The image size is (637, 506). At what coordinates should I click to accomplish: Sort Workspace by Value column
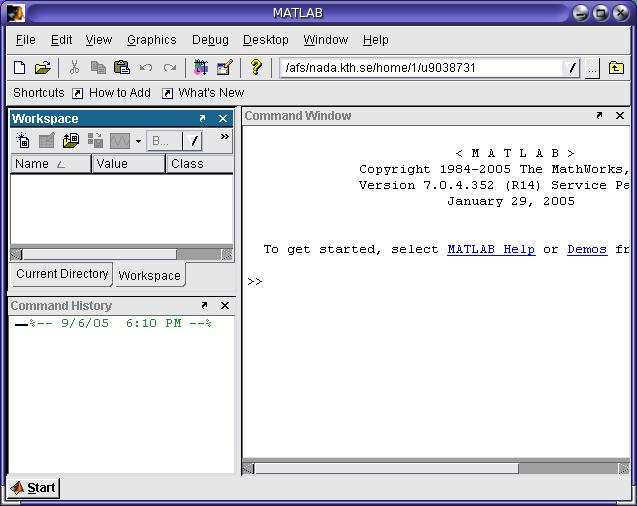coord(128,164)
